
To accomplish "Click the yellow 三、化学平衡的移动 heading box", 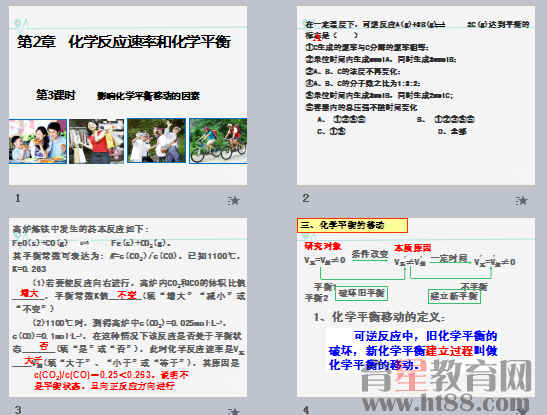I will [352, 225].
